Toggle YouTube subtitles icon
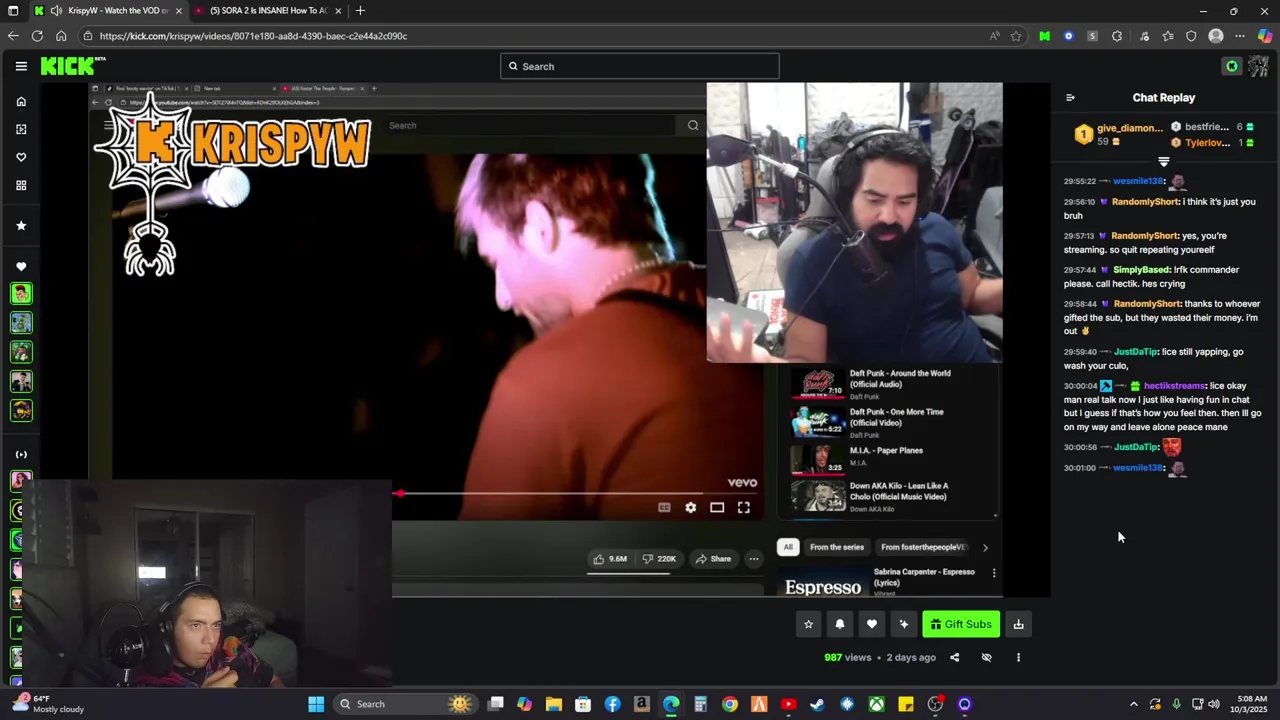 (x=664, y=508)
